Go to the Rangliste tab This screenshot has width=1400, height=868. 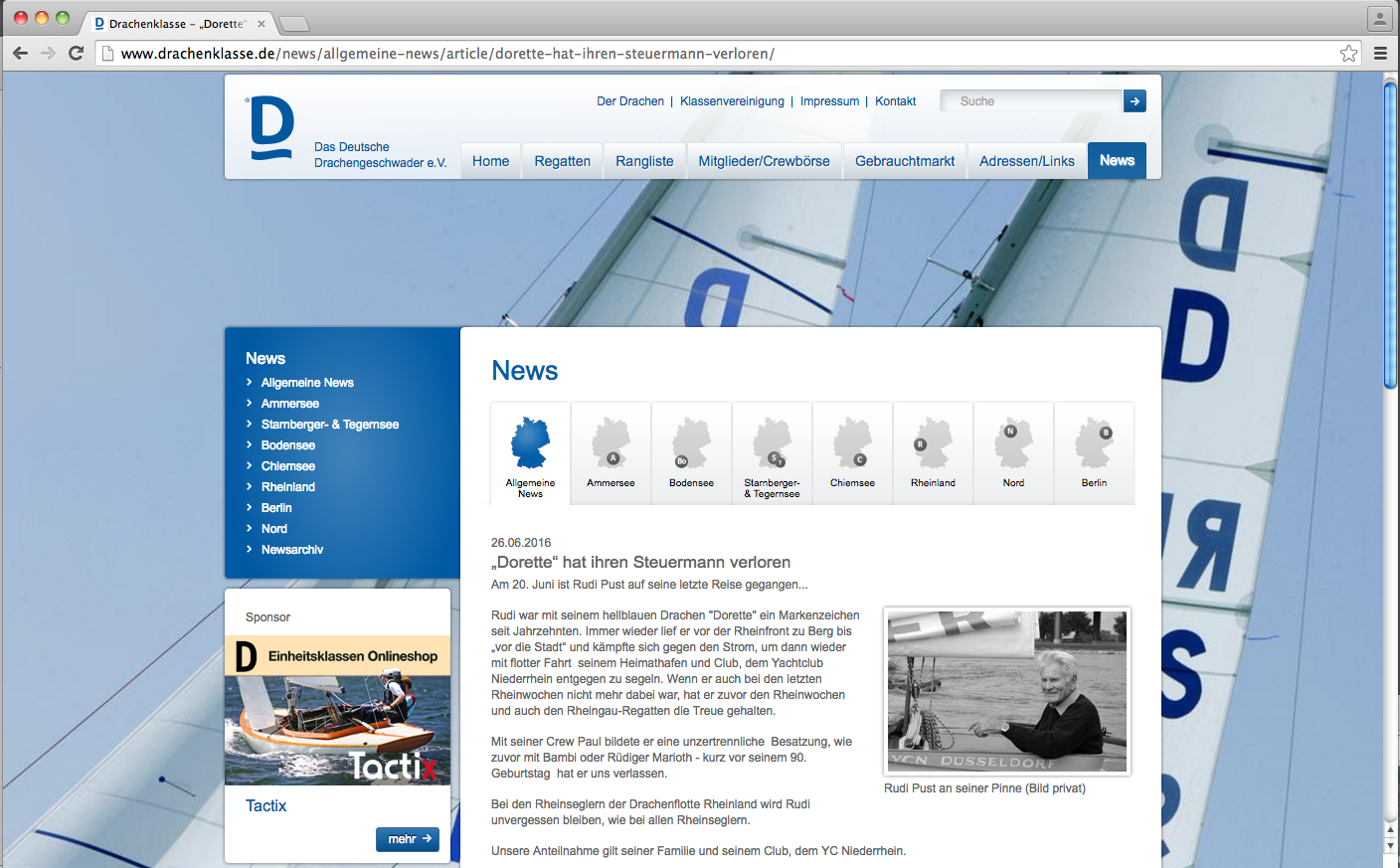point(644,161)
